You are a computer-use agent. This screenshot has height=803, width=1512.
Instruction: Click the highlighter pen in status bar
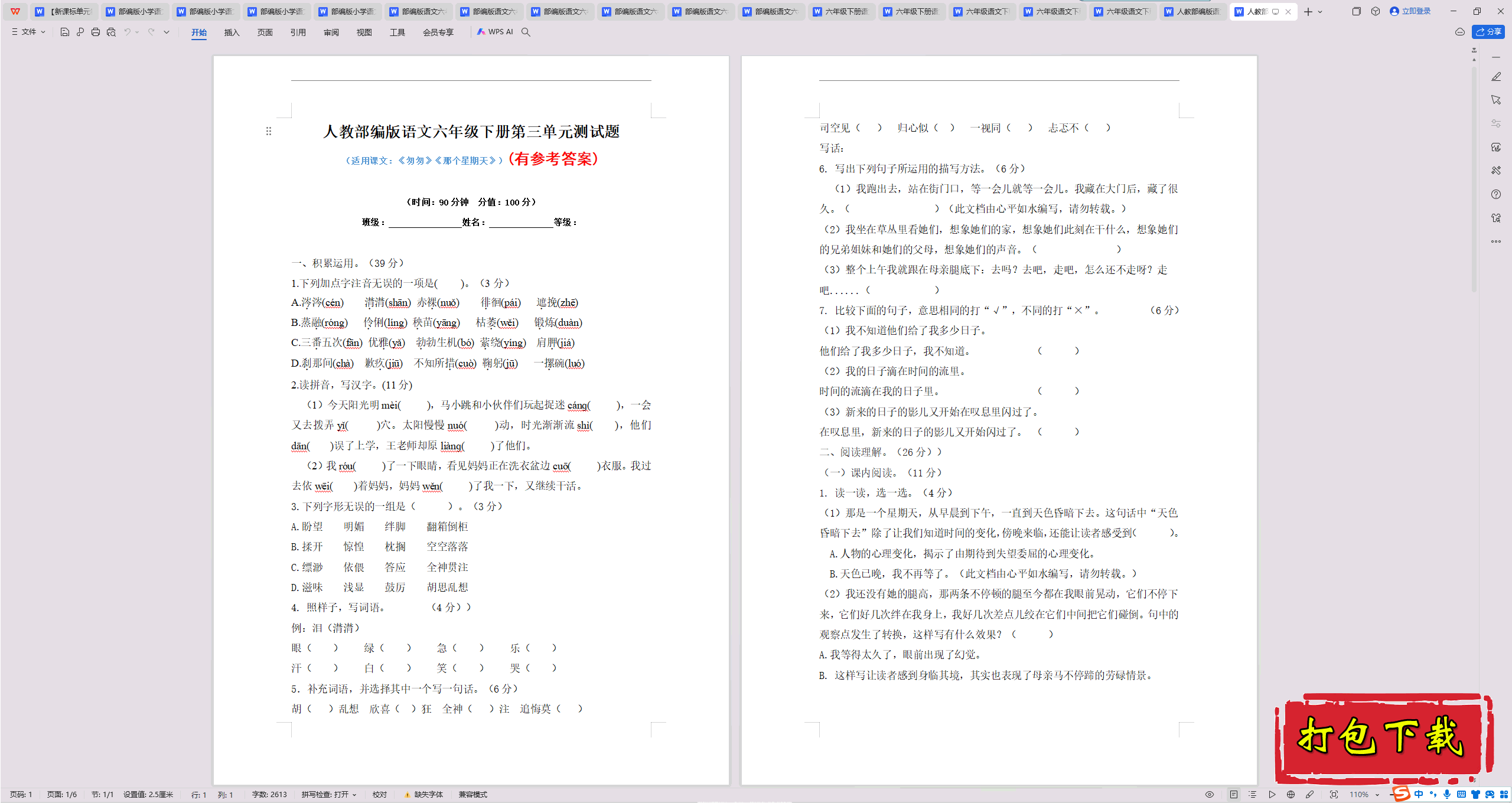1310,795
